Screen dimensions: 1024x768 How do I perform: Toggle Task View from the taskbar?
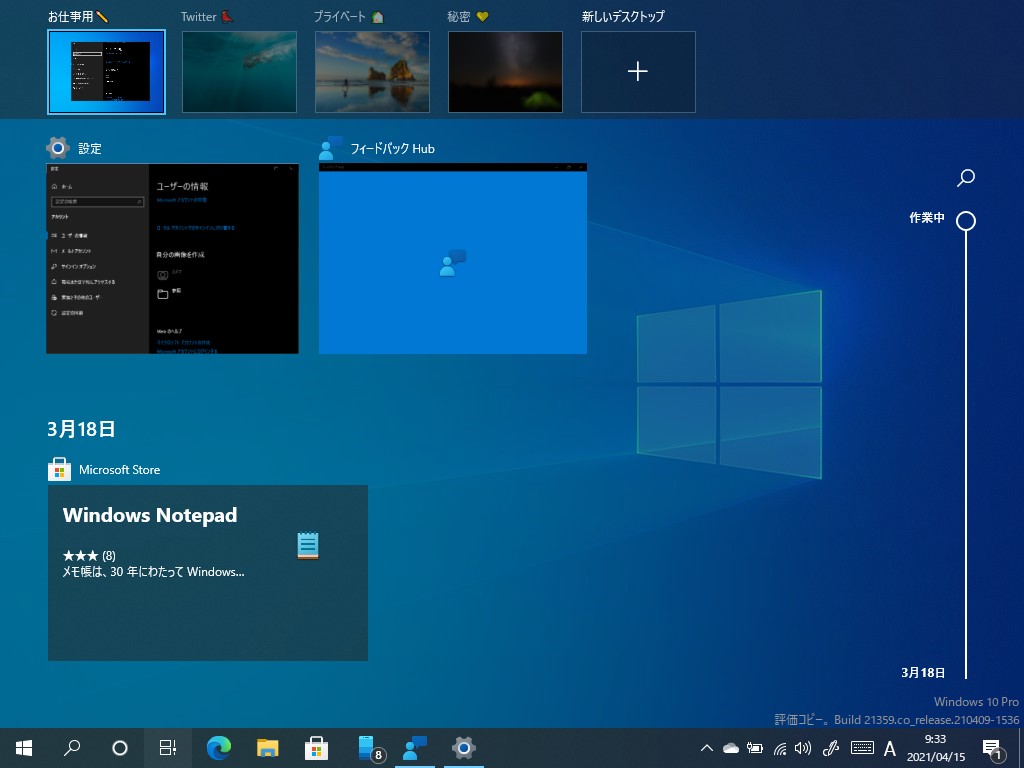168,748
